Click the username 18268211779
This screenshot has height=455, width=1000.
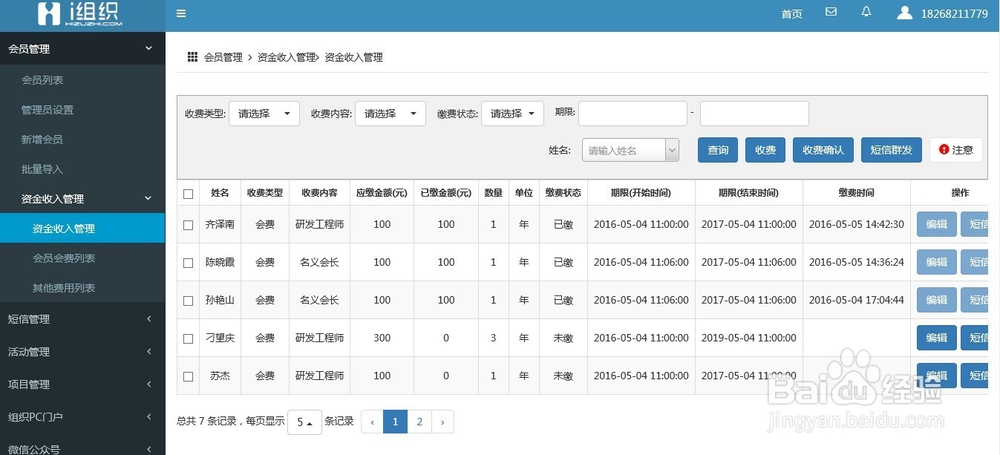point(954,14)
